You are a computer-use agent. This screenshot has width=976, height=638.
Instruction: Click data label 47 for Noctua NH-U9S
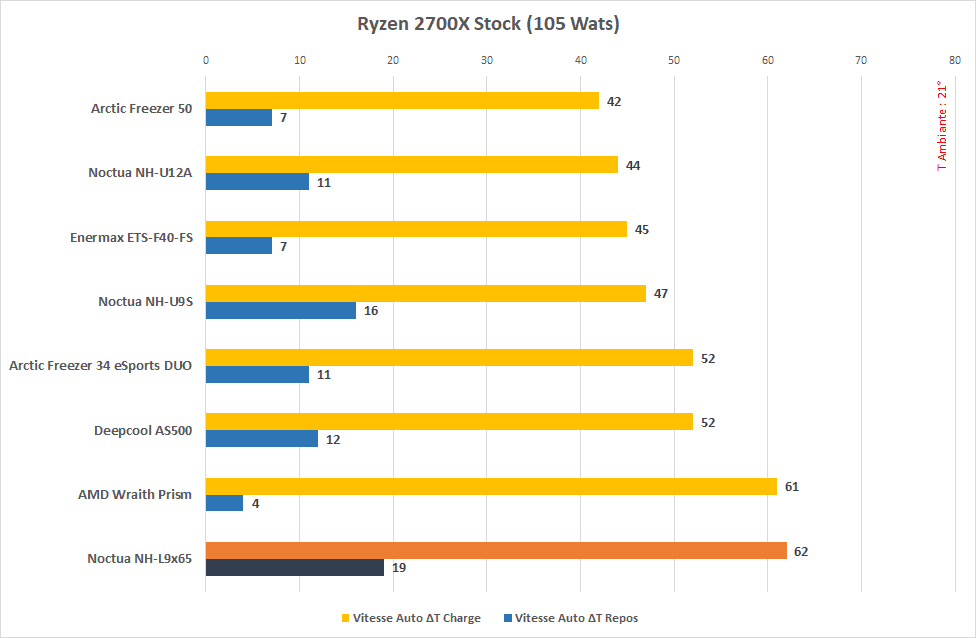(x=660, y=294)
